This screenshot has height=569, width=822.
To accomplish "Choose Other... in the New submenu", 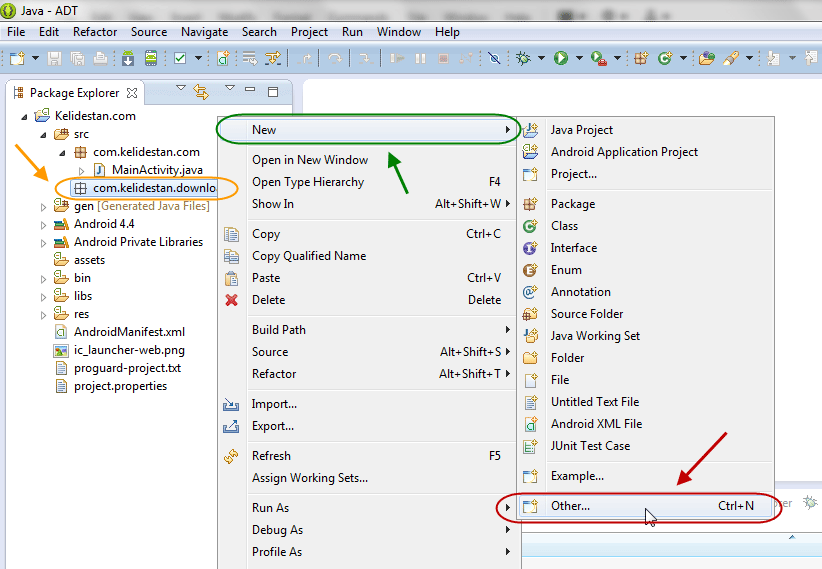I will (645, 506).
